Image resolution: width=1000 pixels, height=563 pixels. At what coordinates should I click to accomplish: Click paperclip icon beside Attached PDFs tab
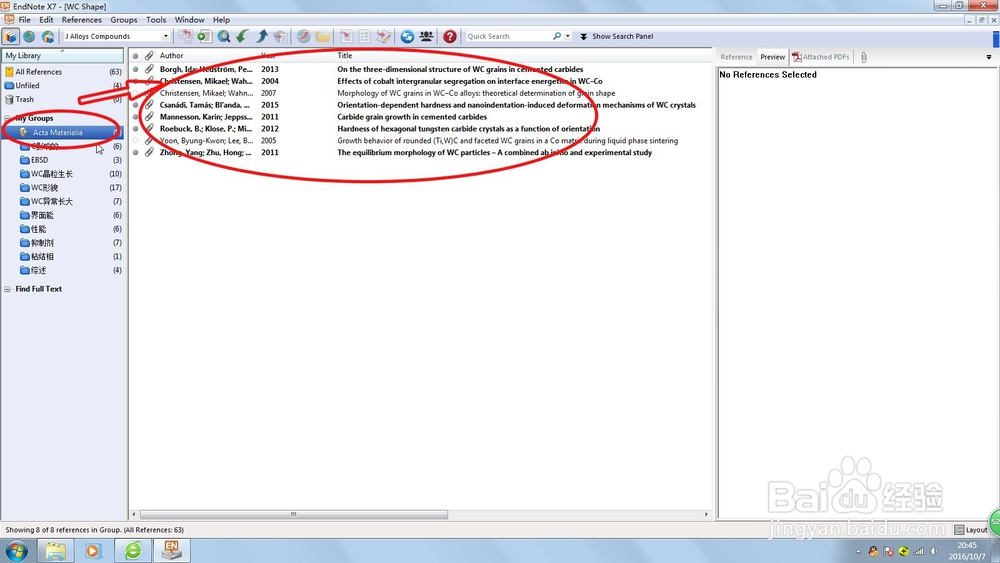coord(864,57)
